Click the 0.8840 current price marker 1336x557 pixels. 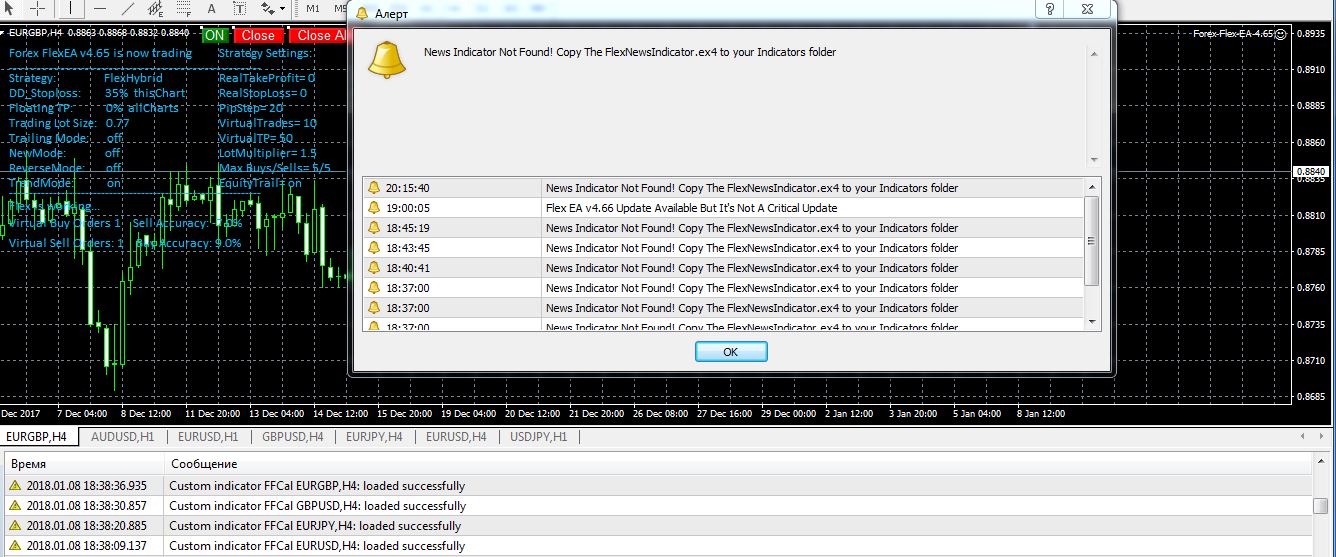(x=1310, y=172)
